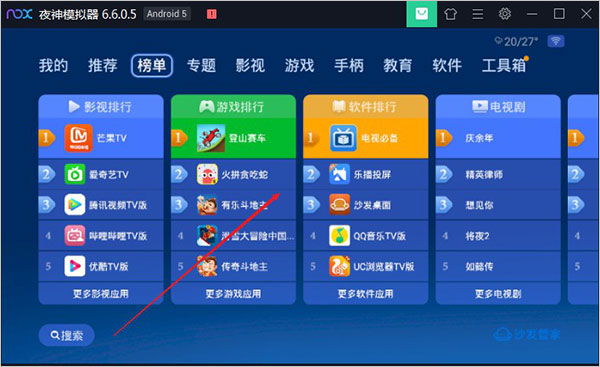The height and width of the screenshot is (367, 600).
Task: Select 如懿传 in the TV drama list
Action: [498, 266]
